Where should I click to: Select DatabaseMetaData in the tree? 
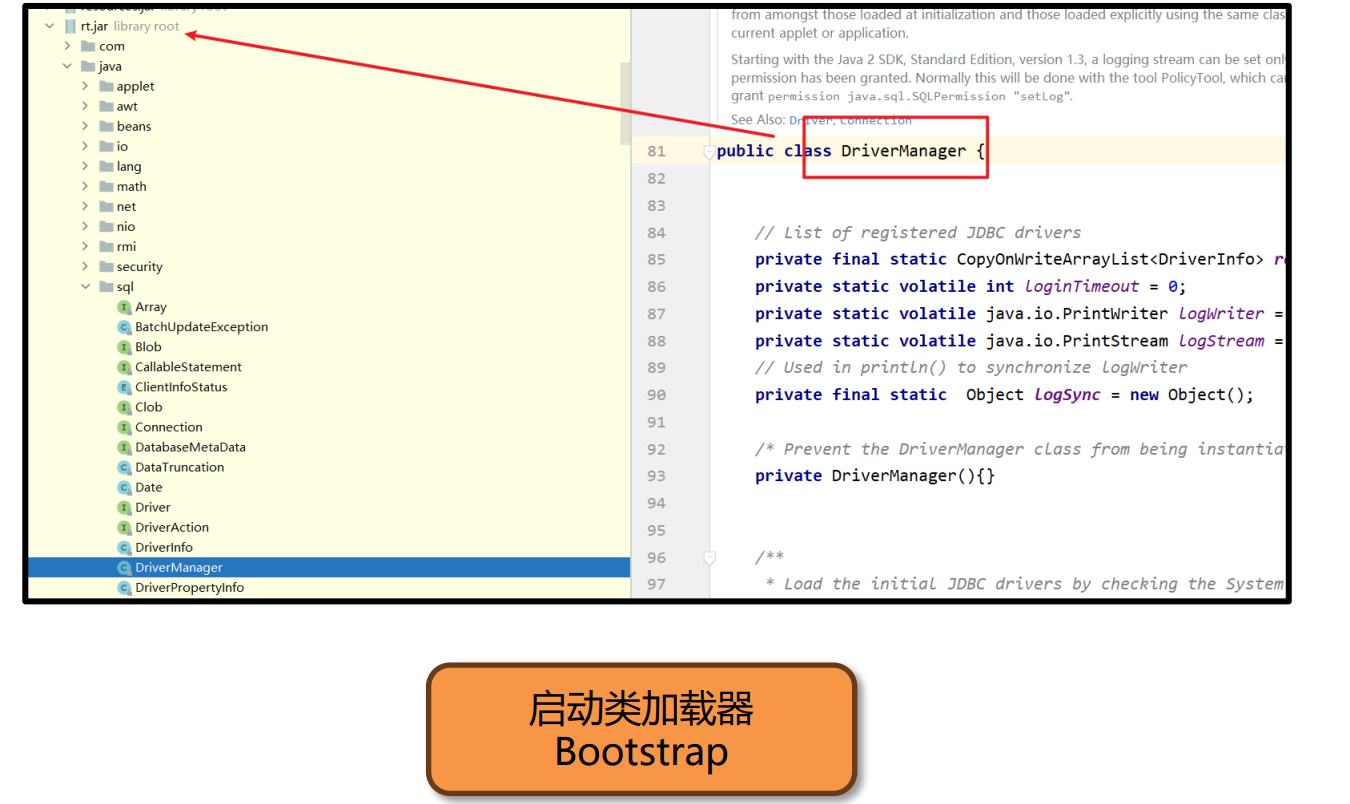[190, 447]
